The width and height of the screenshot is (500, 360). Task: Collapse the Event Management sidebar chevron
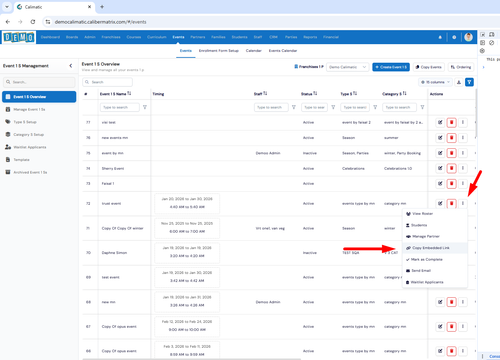tap(71, 66)
